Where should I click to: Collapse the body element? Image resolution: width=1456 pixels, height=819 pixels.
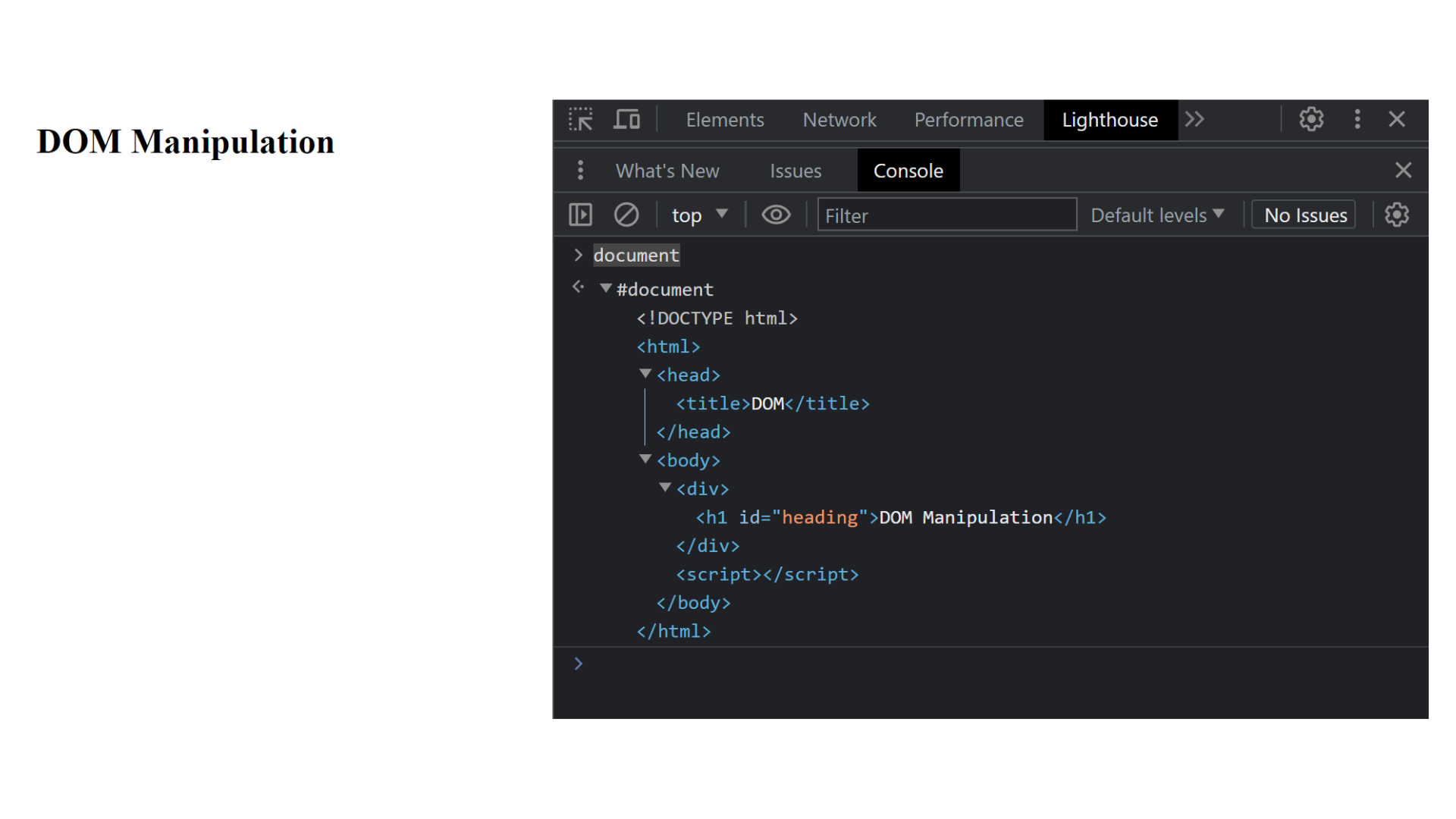[x=645, y=459]
